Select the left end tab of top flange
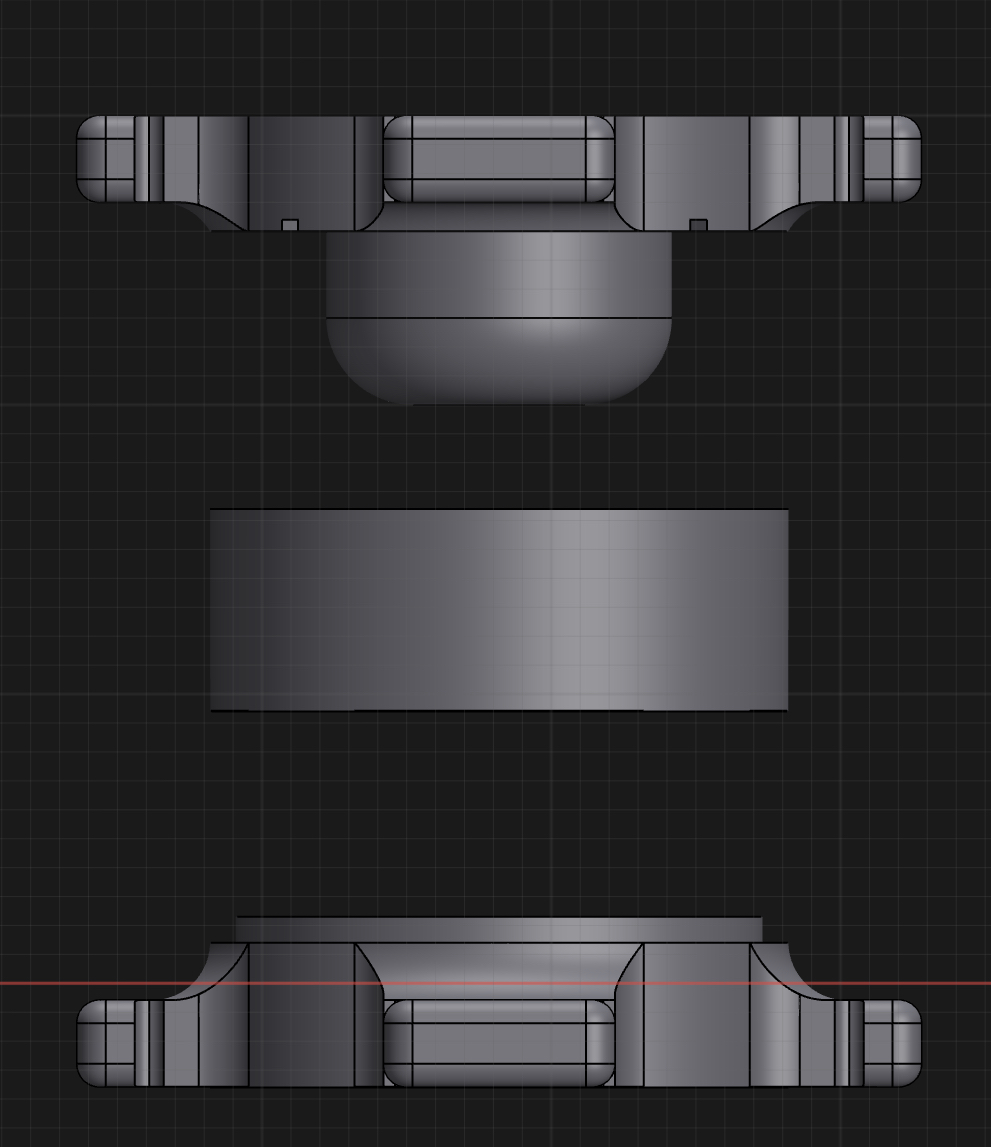Viewport: 991px width, 1147px height. (x=106, y=159)
